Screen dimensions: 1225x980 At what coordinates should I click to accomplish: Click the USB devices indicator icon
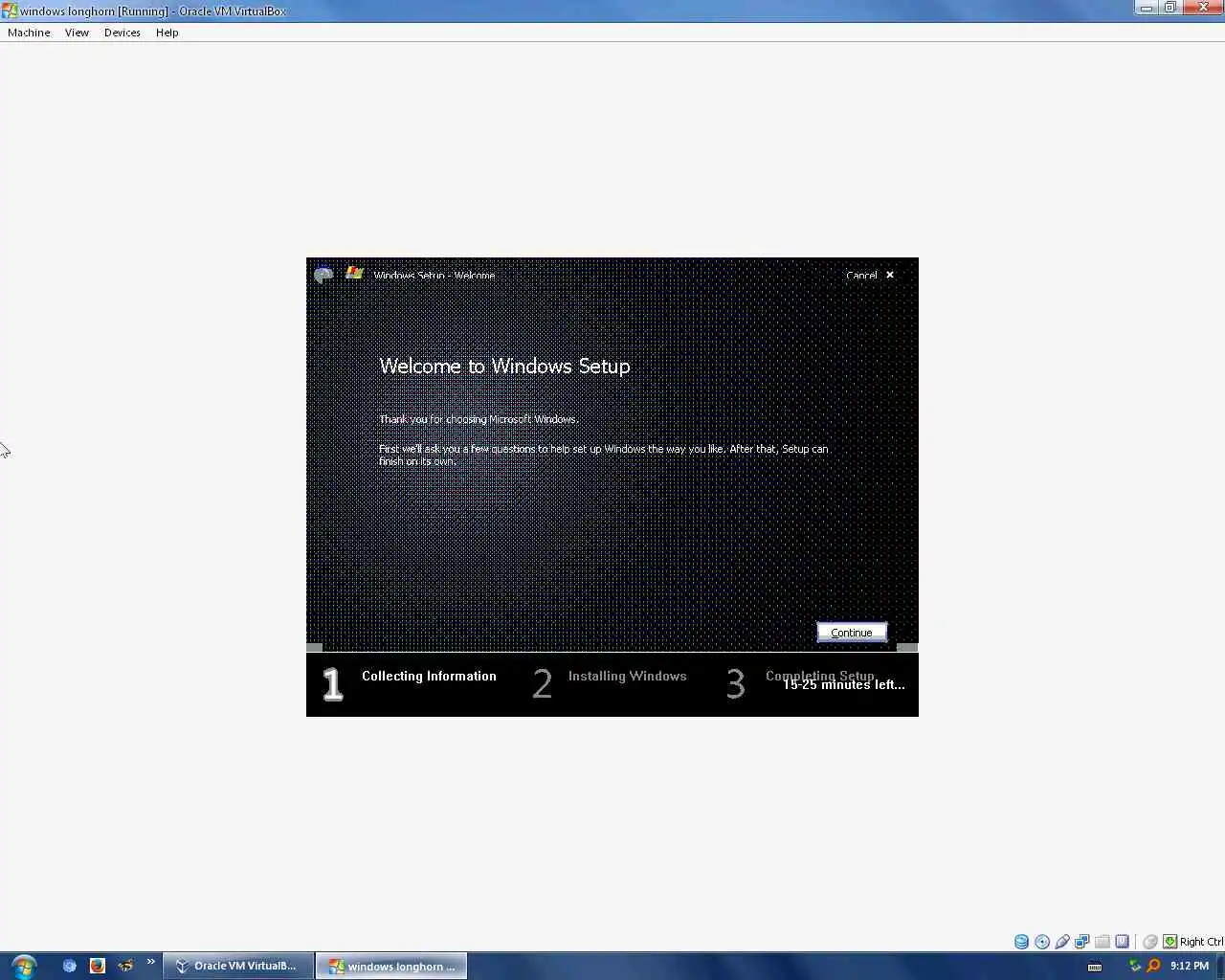(1062, 942)
